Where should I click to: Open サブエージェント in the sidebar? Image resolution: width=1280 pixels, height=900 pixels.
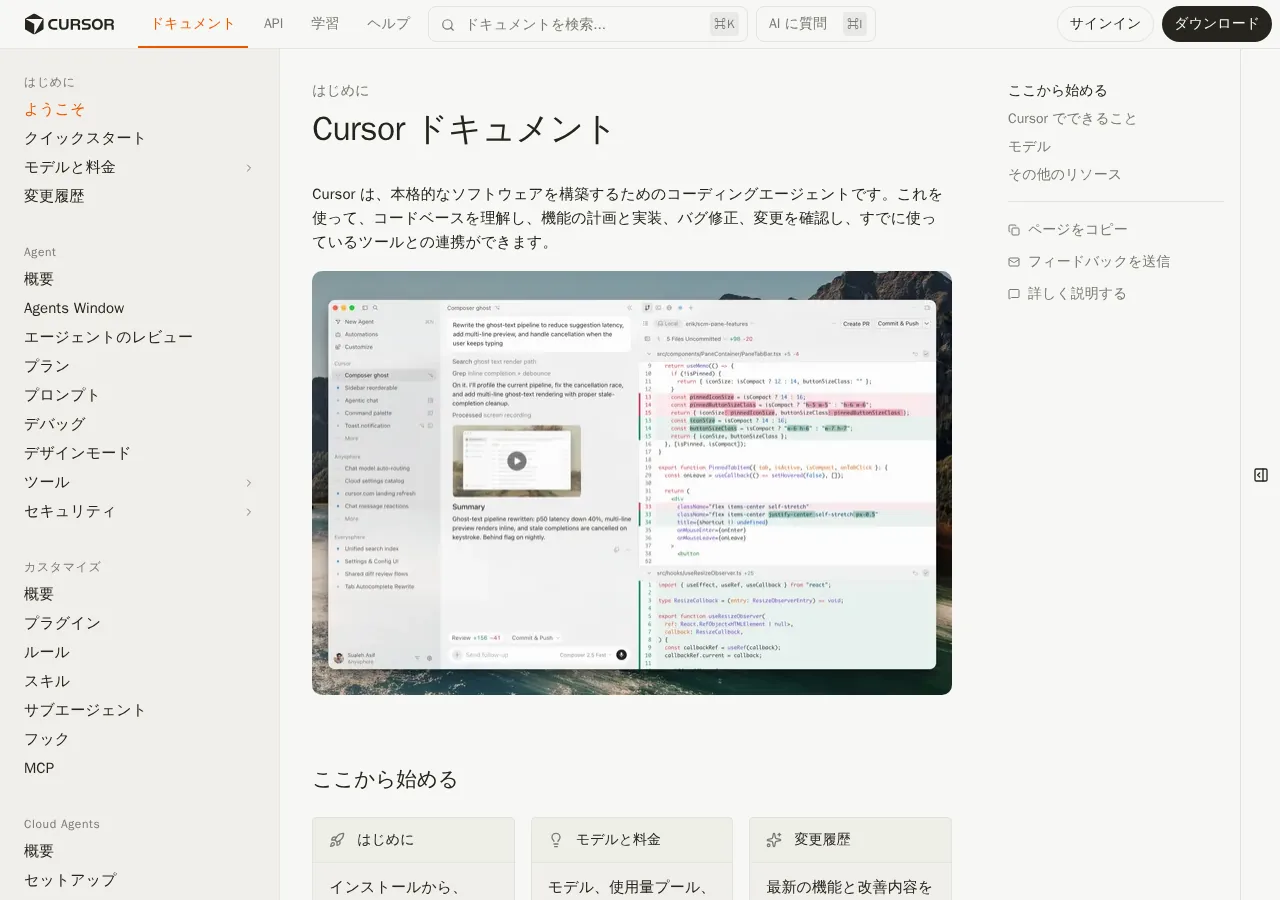85,711
